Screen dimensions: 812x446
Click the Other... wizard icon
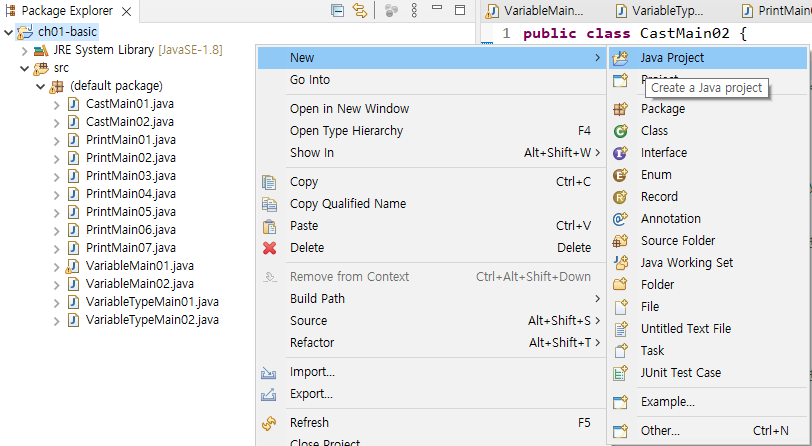pos(620,431)
